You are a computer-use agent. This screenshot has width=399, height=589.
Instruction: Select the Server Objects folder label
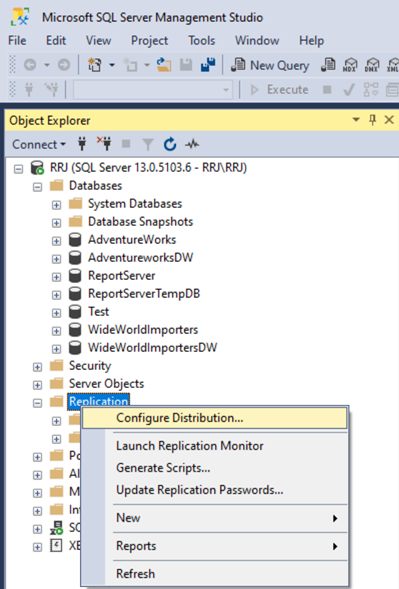(106, 384)
